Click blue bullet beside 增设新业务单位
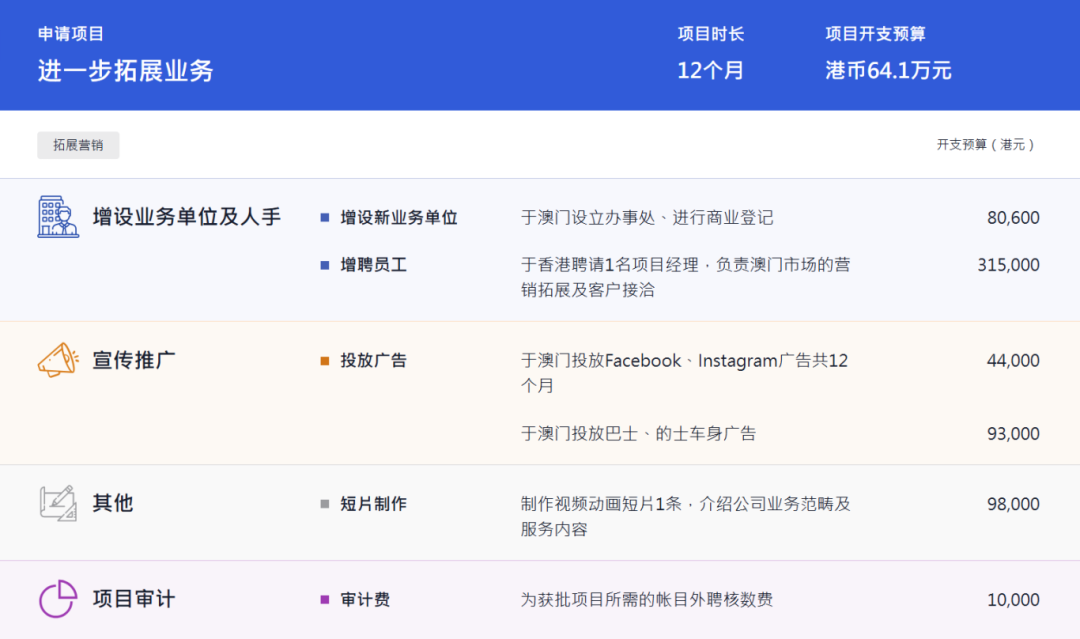 coord(325,218)
